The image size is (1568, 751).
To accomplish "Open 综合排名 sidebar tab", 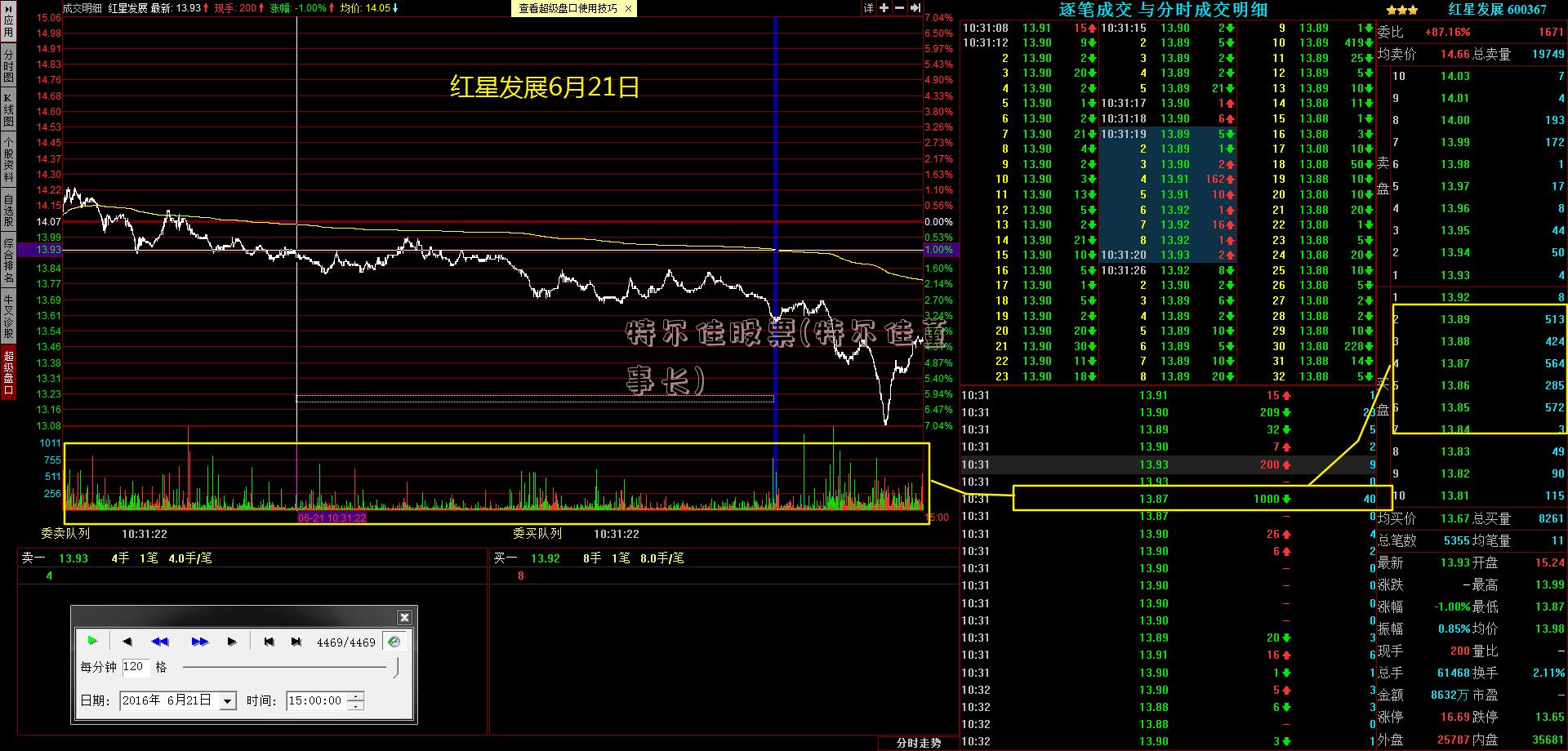I will (8, 261).
